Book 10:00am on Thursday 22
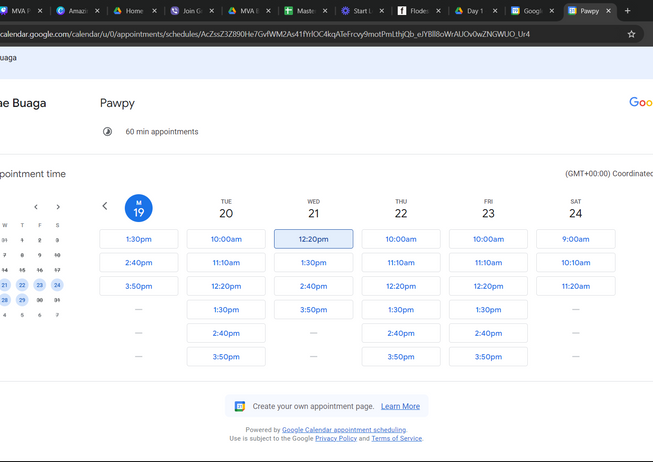653x462 pixels. [401, 239]
